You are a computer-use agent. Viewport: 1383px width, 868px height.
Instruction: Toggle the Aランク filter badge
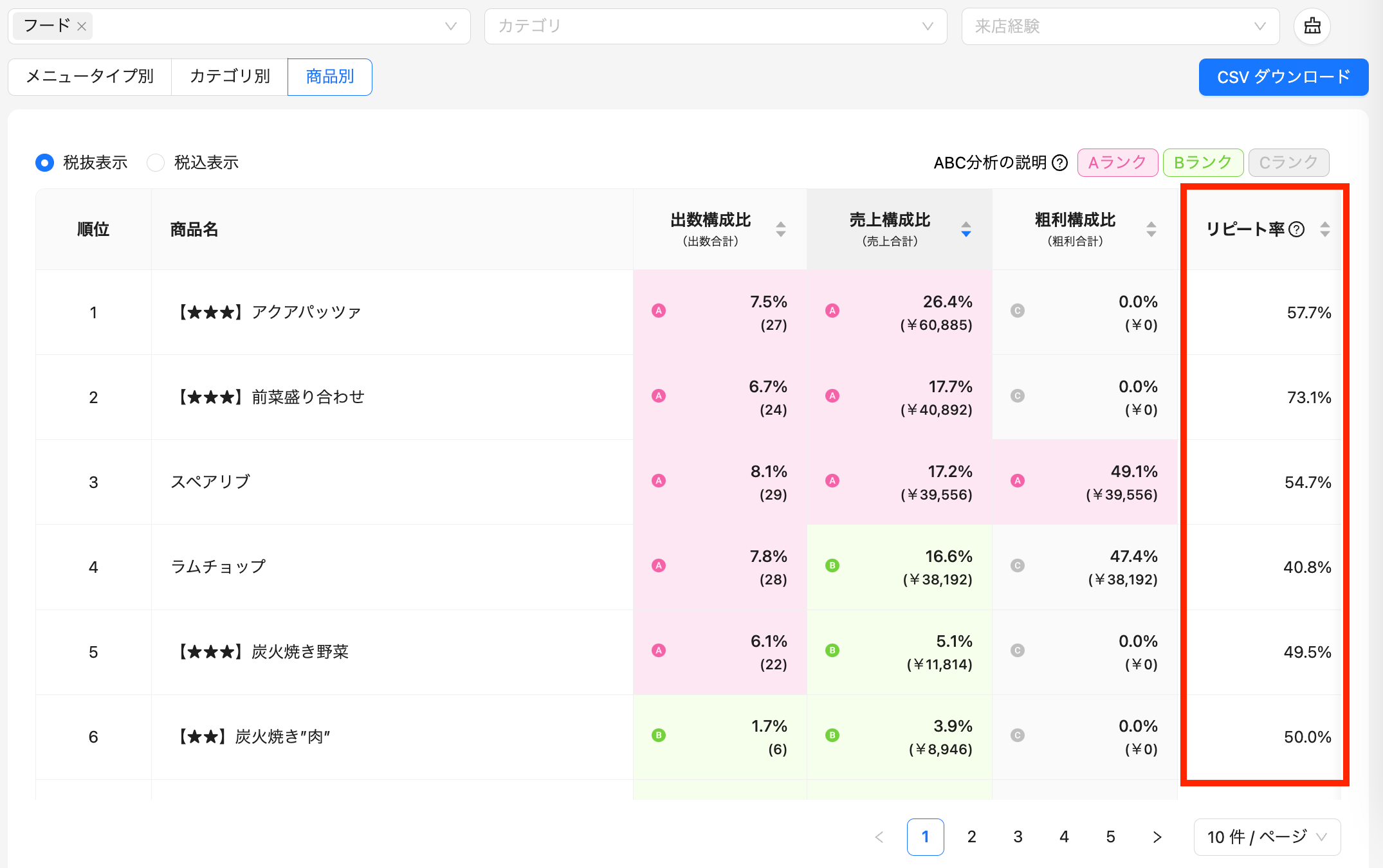[1117, 163]
